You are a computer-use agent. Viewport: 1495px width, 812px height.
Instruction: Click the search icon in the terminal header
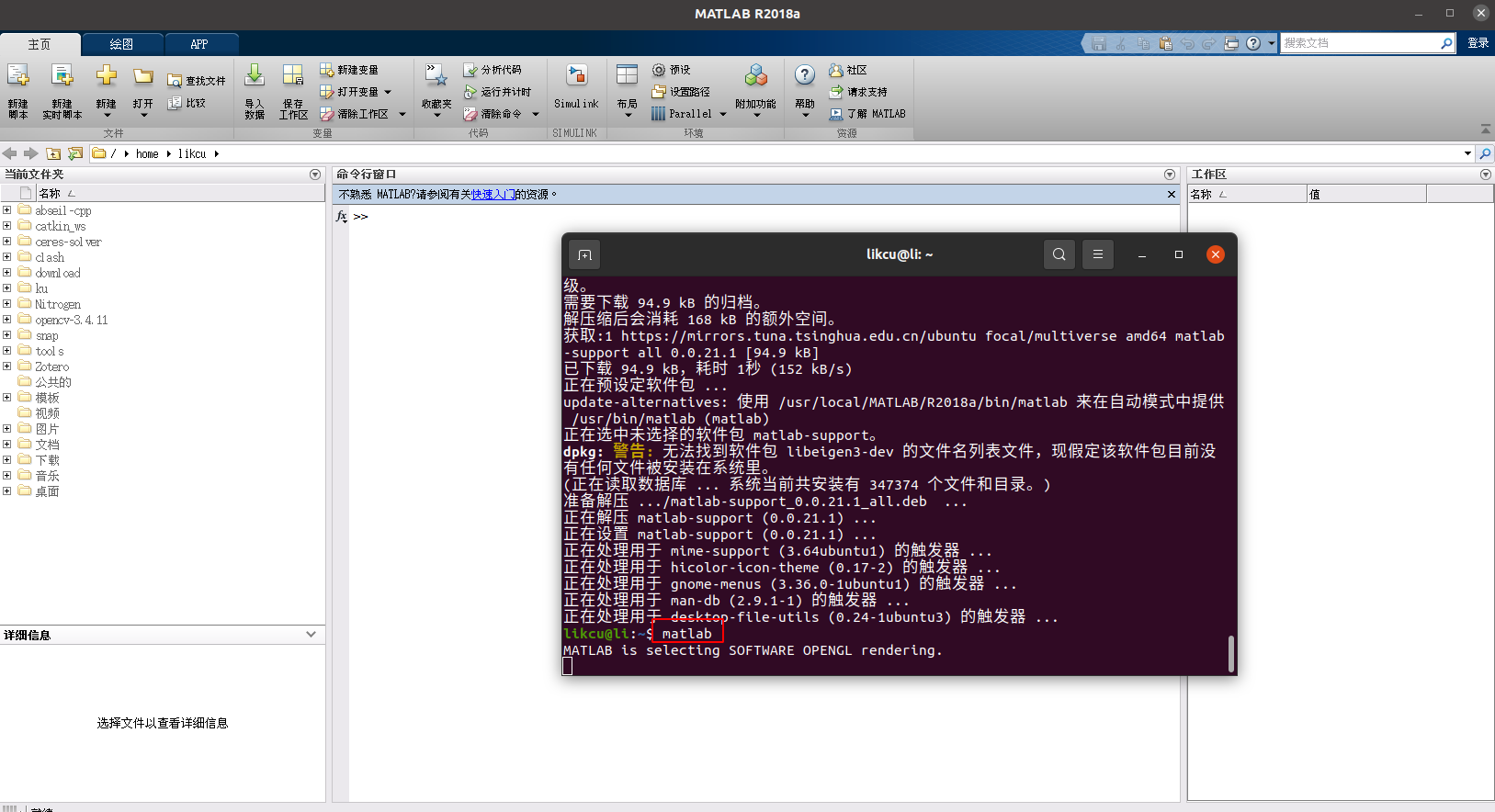(x=1059, y=254)
